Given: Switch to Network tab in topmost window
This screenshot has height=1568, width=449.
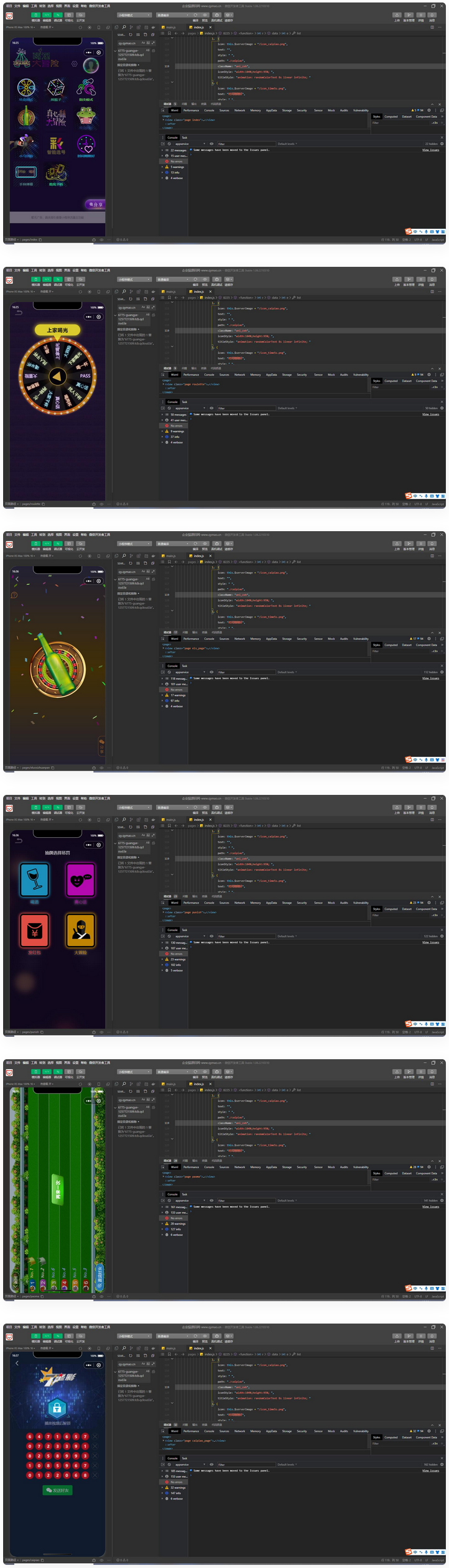Looking at the screenshot, I should [x=239, y=110].
